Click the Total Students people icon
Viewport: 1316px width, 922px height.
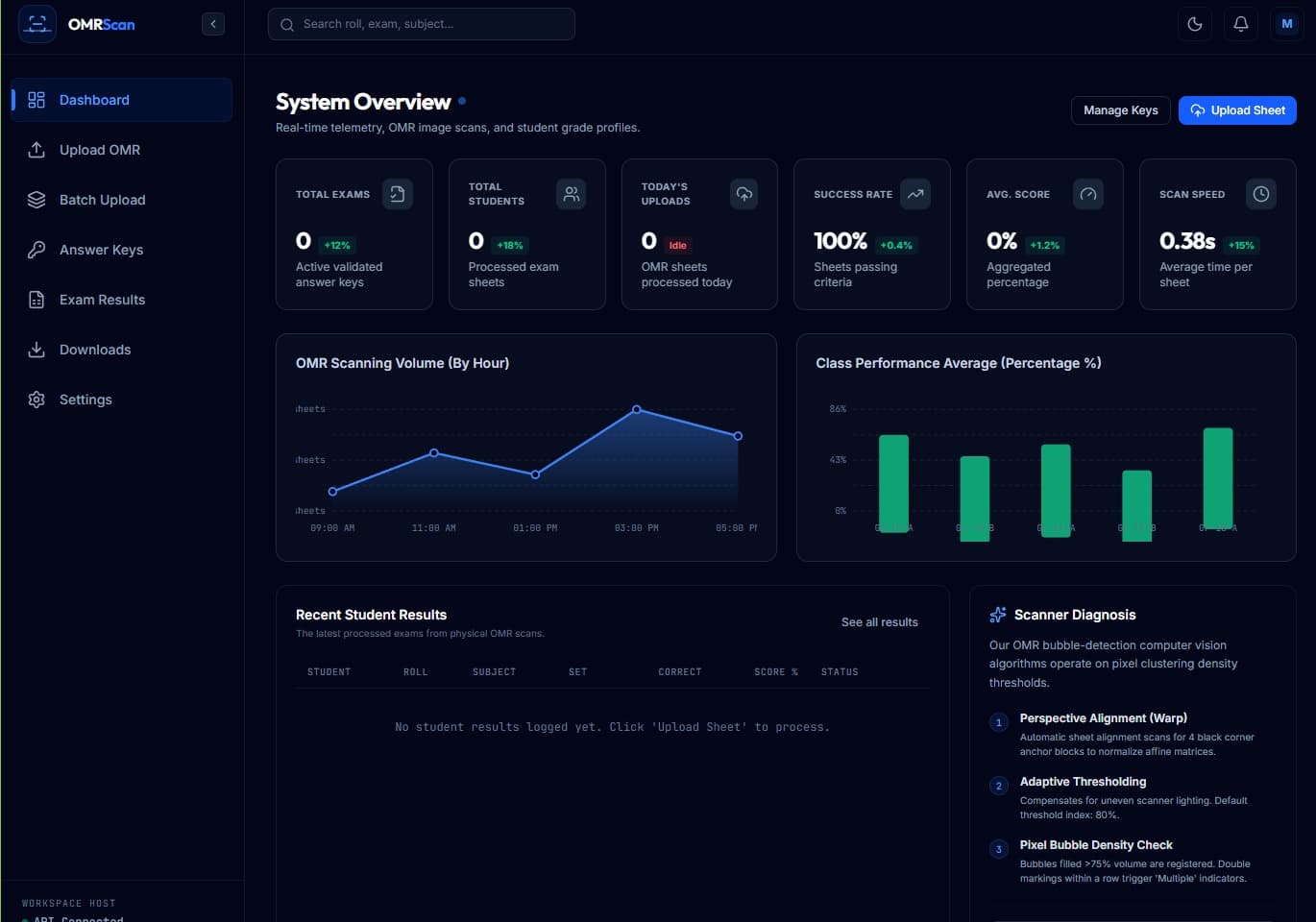[x=571, y=194]
